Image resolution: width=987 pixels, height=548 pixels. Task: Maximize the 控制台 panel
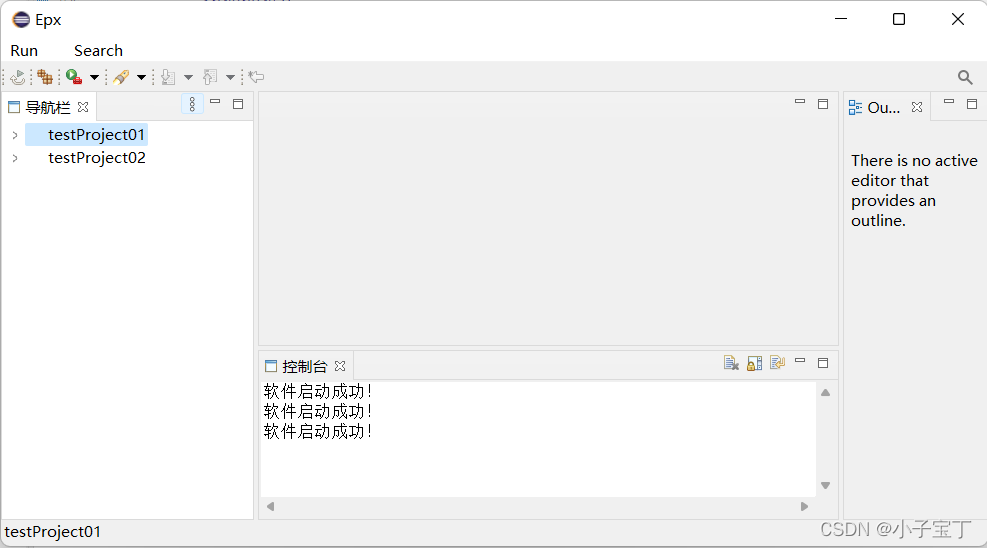pos(823,363)
